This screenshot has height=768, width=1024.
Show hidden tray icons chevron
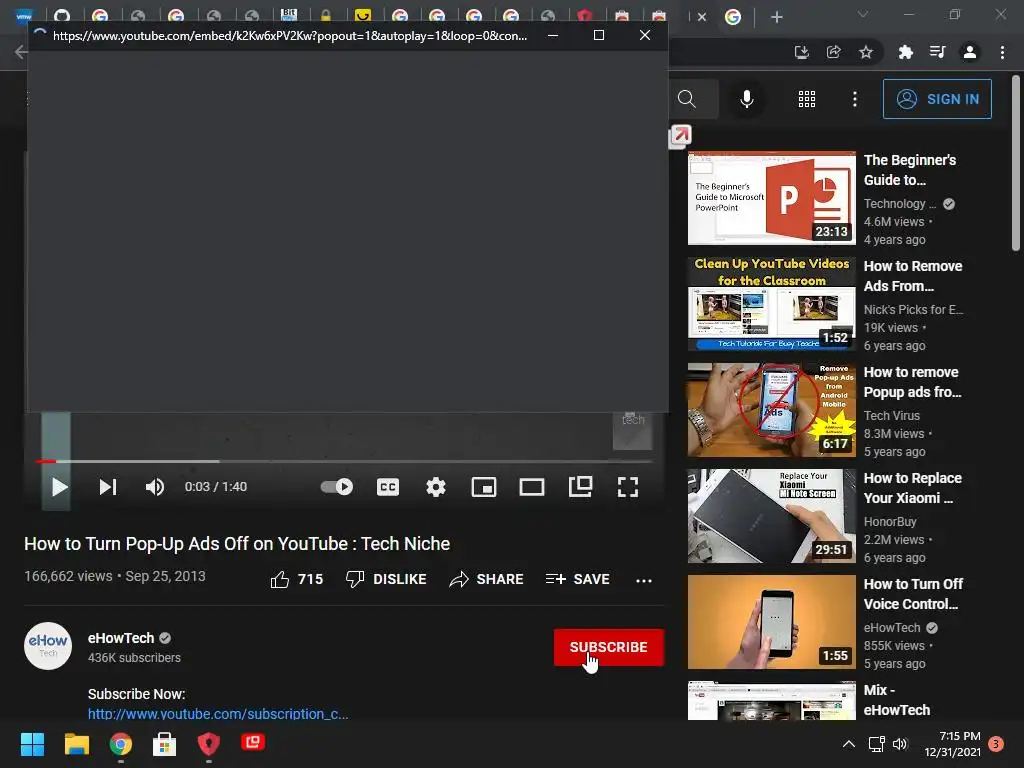(848, 744)
